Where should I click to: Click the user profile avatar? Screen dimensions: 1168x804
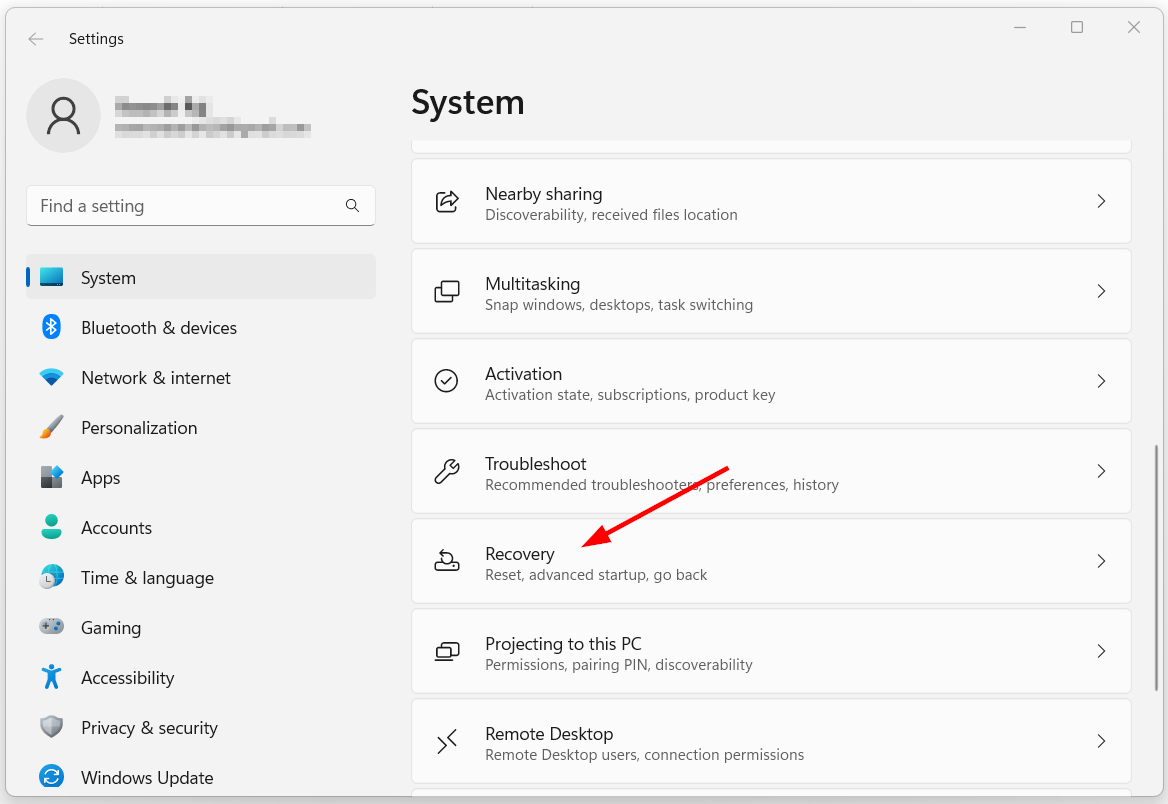click(x=63, y=115)
